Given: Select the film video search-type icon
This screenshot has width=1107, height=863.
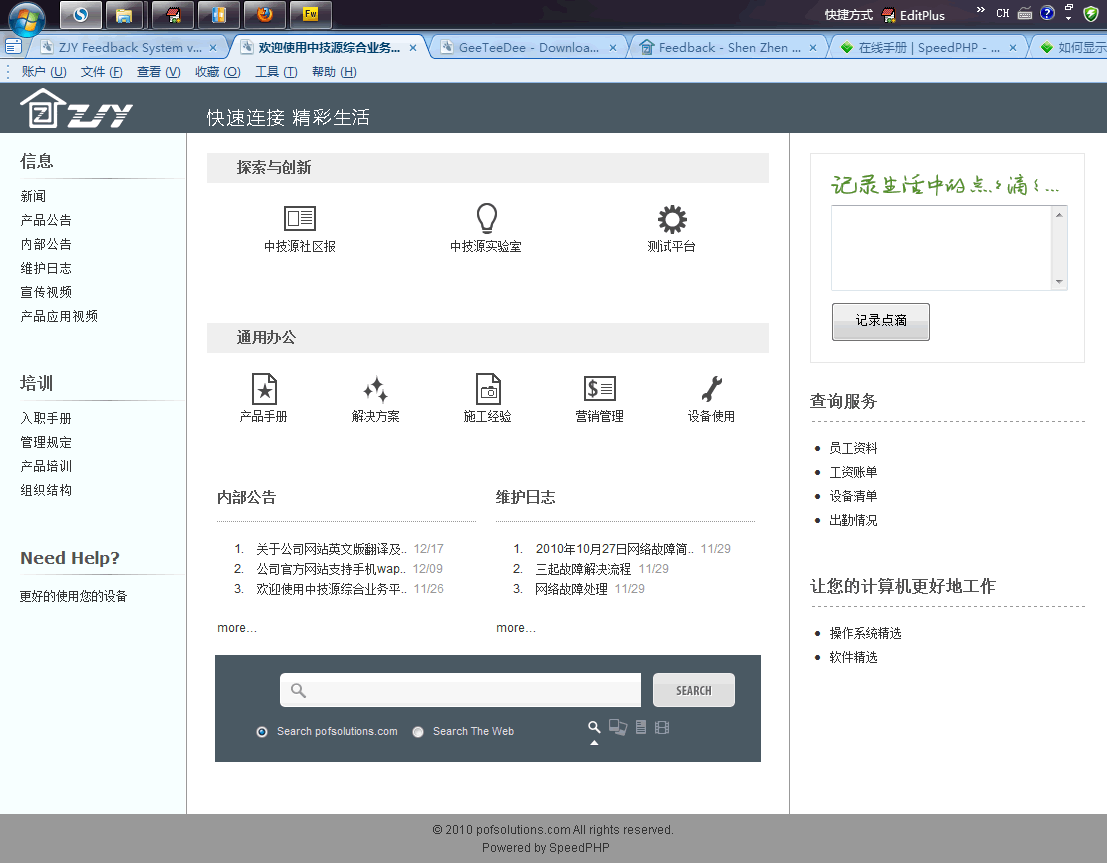Looking at the screenshot, I should (662, 727).
